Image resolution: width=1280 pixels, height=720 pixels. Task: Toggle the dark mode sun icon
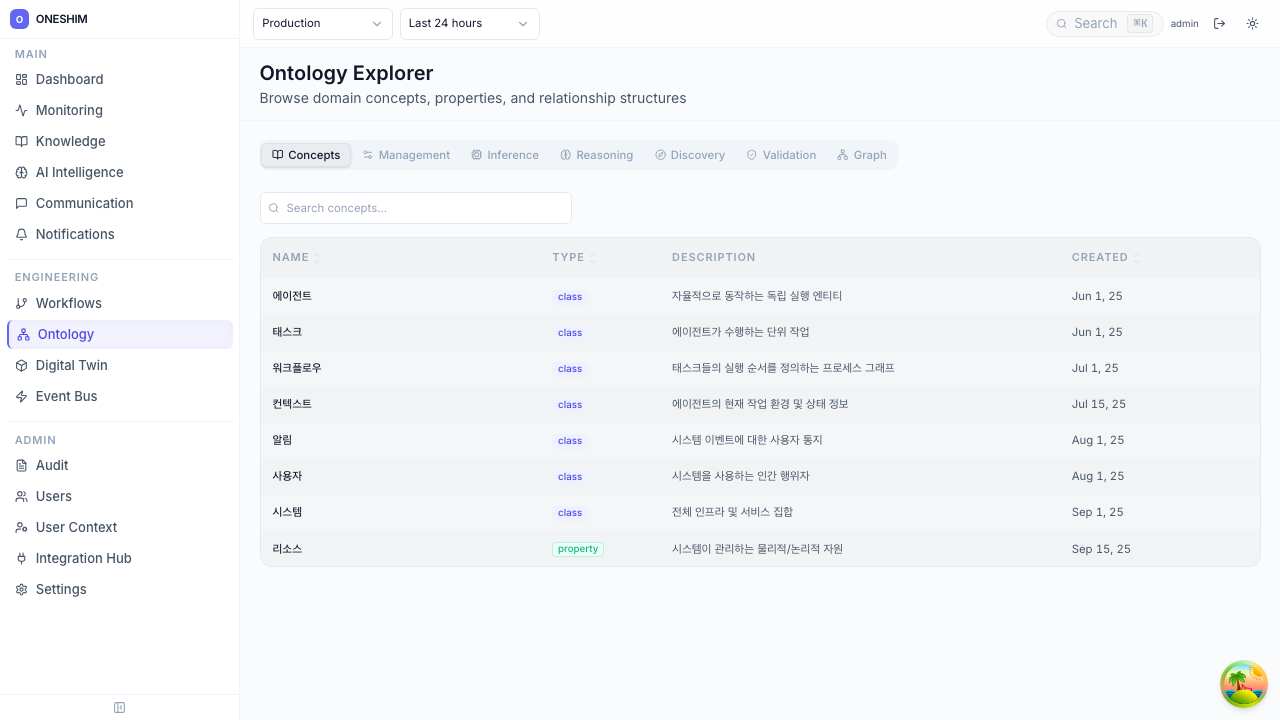(1252, 23)
